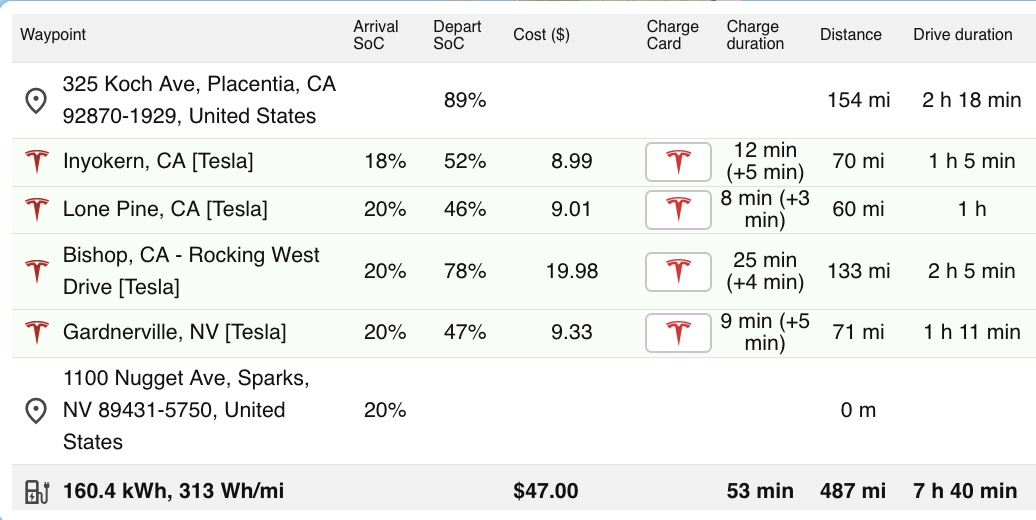Click the Tesla logo beside Inyokern waypoint
This screenshot has width=1036, height=520.
[x=37, y=161]
